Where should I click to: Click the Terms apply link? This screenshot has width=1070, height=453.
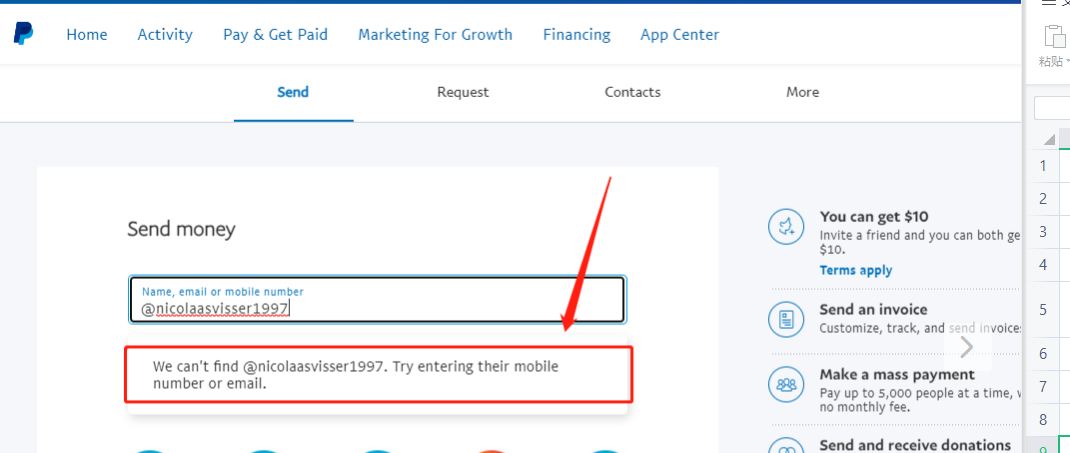click(x=856, y=270)
